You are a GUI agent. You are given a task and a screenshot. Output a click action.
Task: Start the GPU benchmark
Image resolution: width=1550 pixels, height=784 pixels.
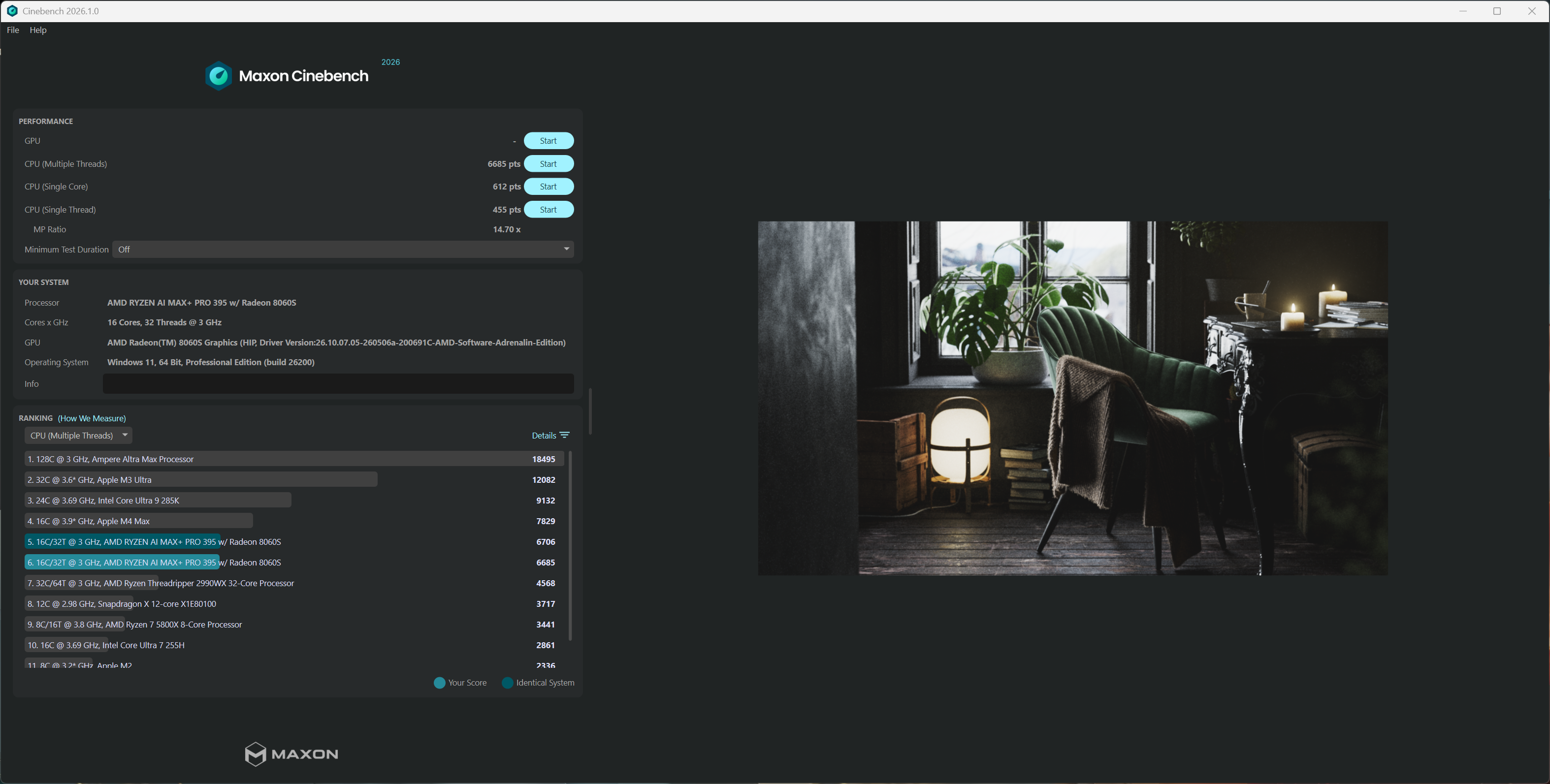(x=549, y=141)
